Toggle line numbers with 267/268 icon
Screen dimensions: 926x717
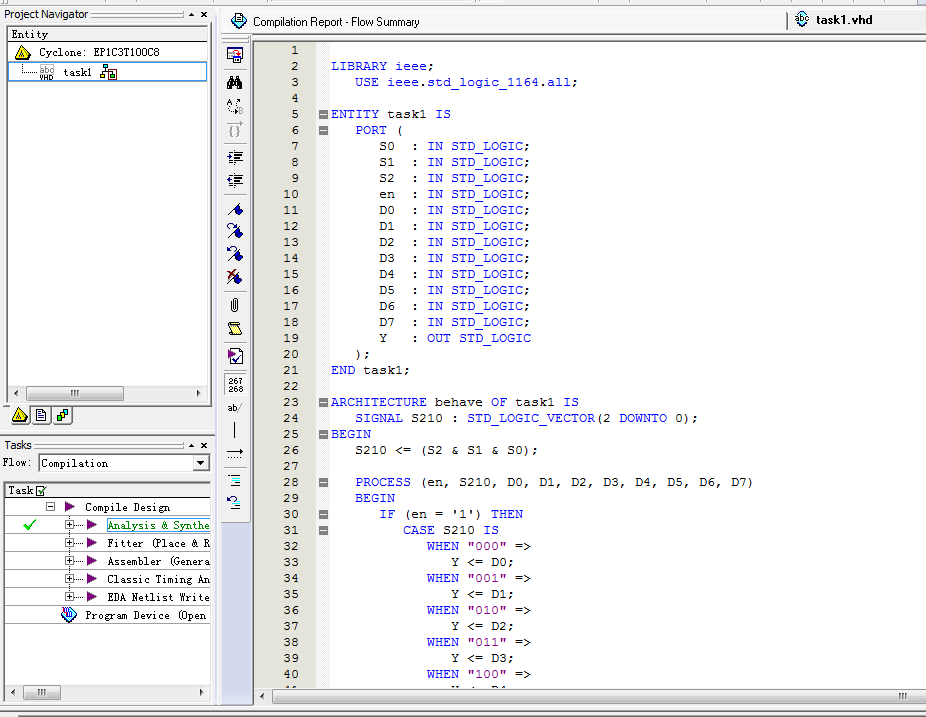click(x=235, y=384)
